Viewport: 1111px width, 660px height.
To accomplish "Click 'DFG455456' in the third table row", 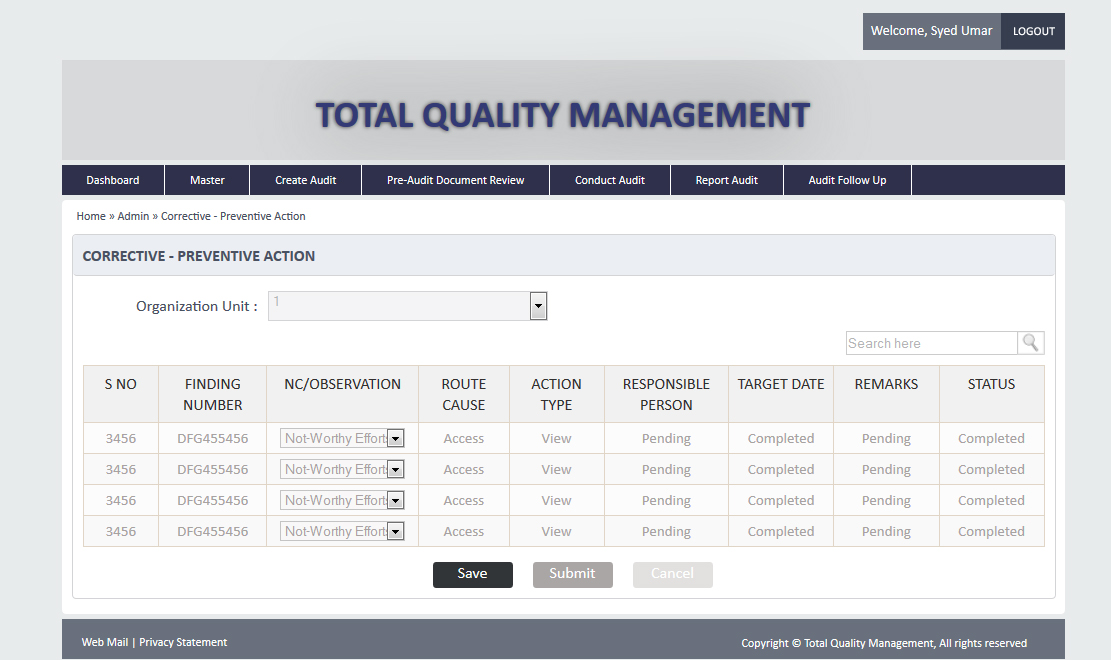I will [x=213, y=500].
